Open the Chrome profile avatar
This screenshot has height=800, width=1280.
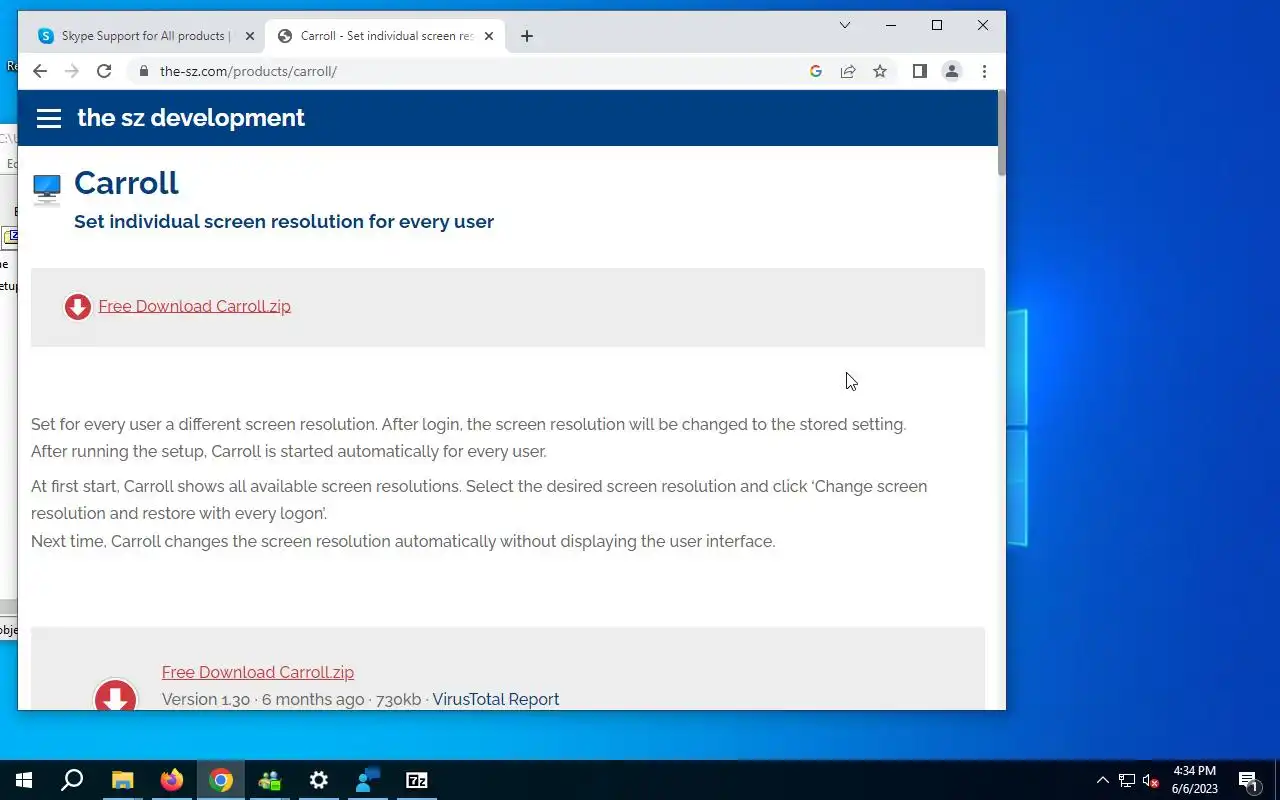(952, 71)
